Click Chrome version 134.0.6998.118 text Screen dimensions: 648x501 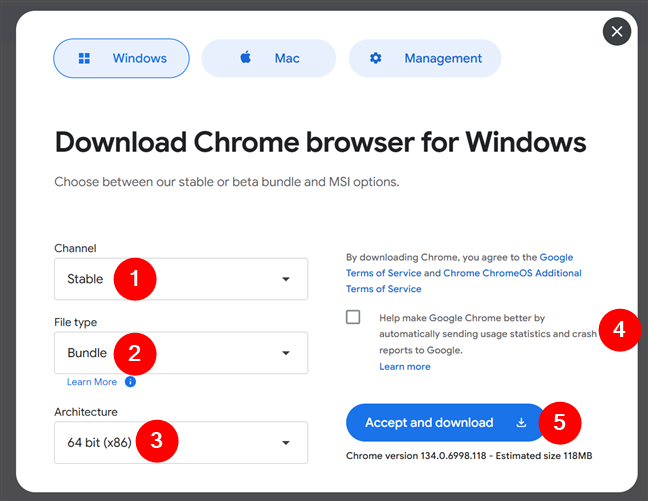[x=416, y=456]
